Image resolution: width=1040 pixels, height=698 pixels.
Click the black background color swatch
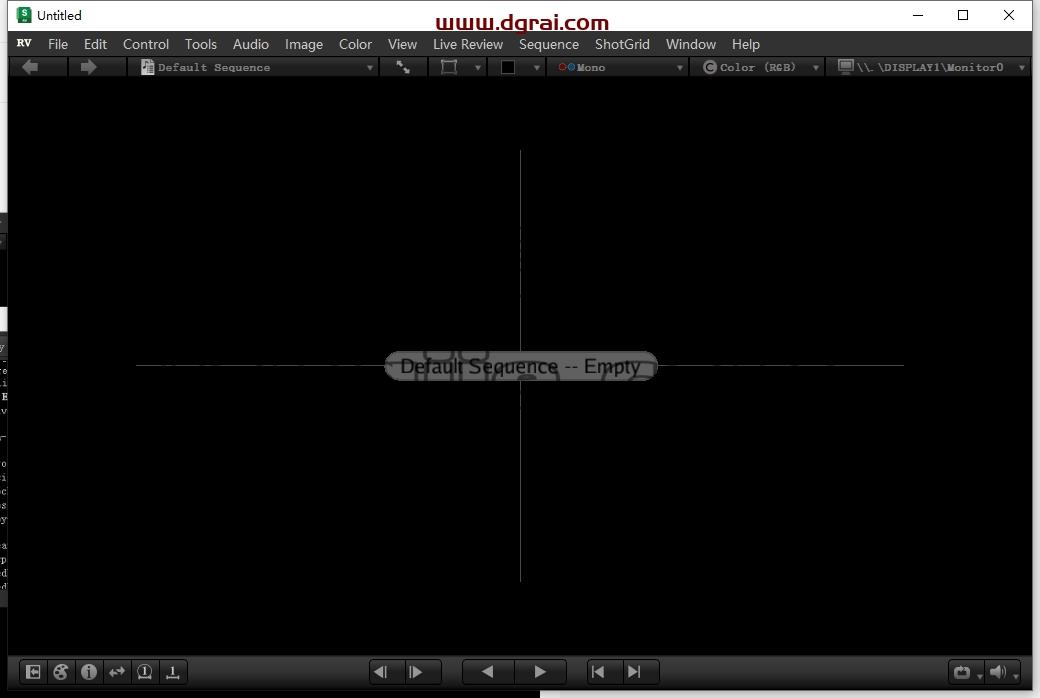click(x=508, y=67)
